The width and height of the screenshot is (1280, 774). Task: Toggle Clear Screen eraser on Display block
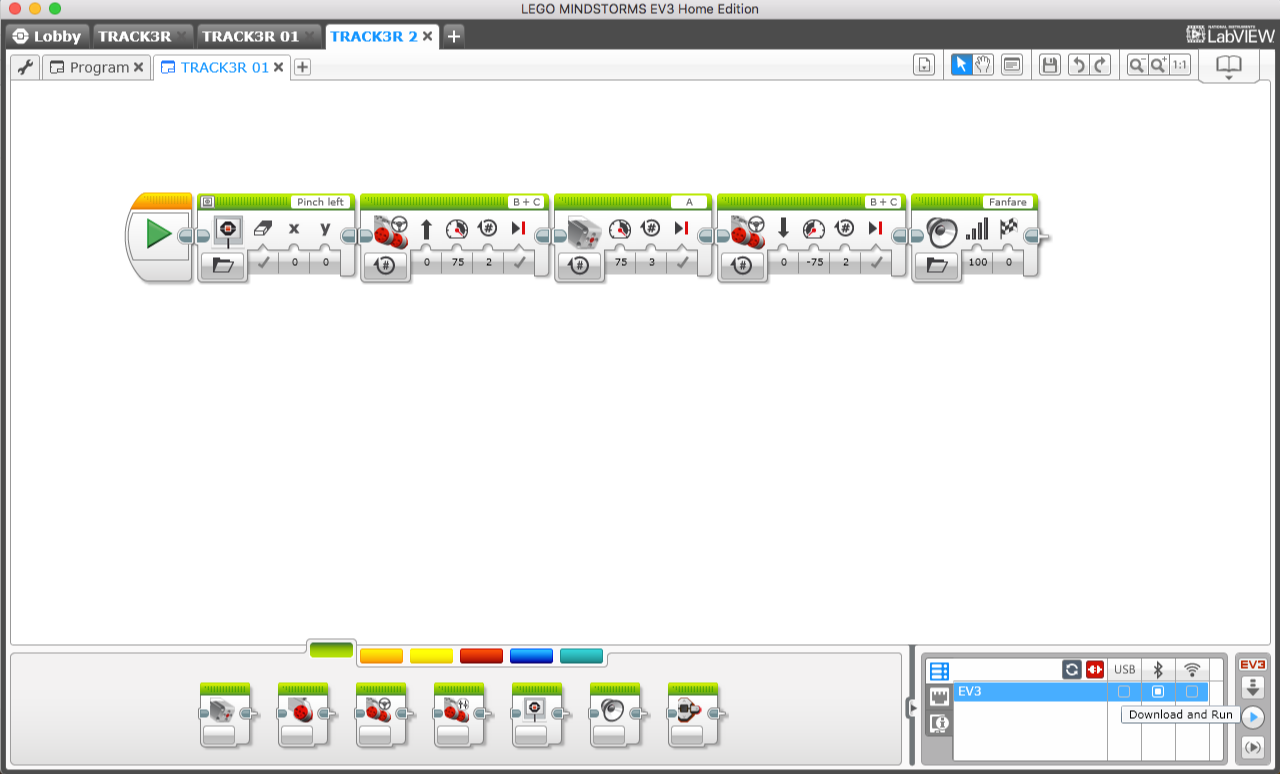click(263, 229)
